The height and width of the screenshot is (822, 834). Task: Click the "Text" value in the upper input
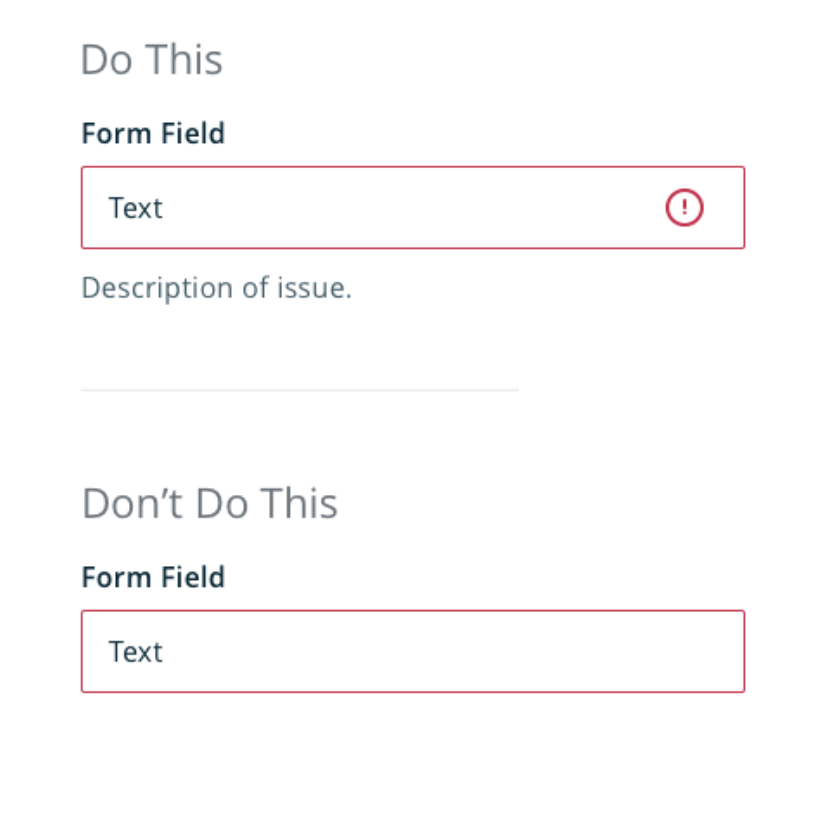(136, 207)
